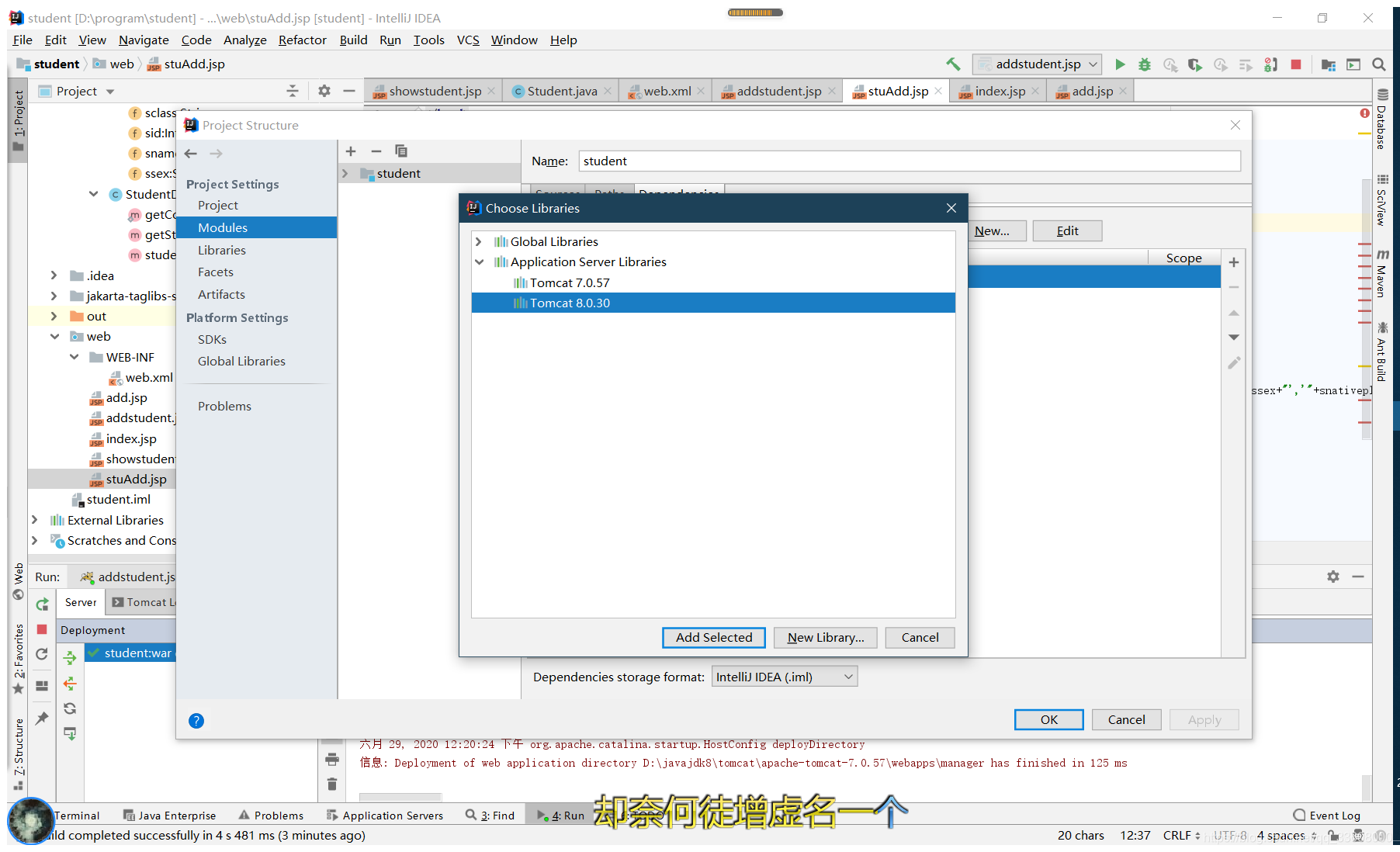Click the New Library... button

click(826, 638)
